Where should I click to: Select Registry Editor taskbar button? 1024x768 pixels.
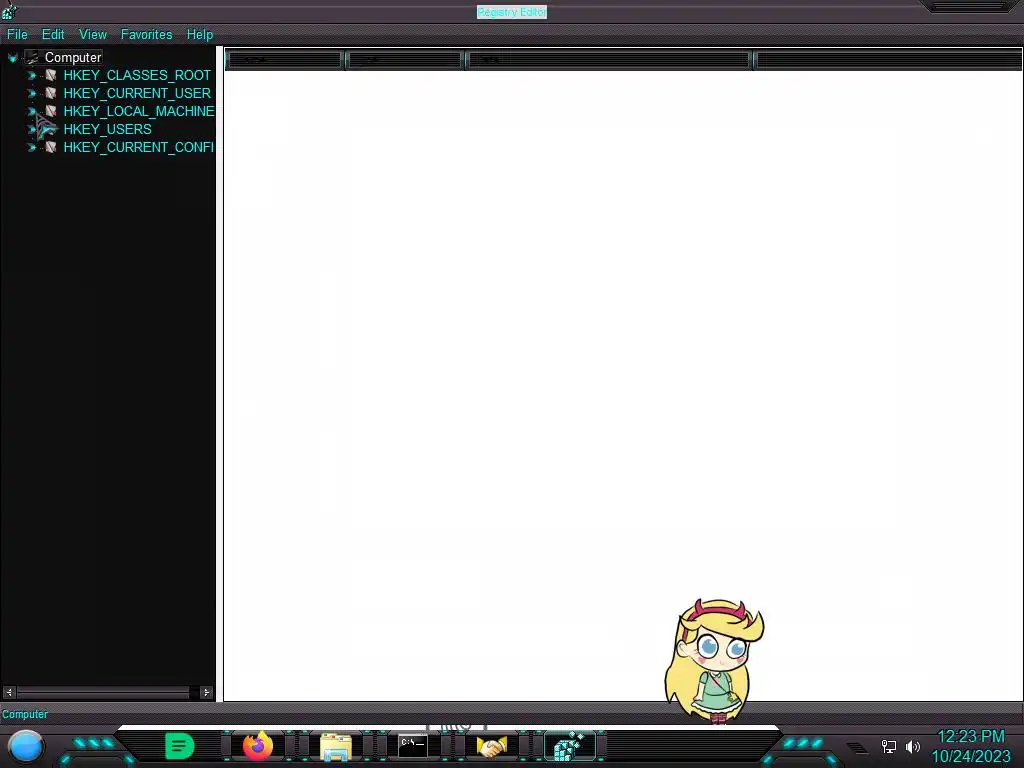click(570, 746)
